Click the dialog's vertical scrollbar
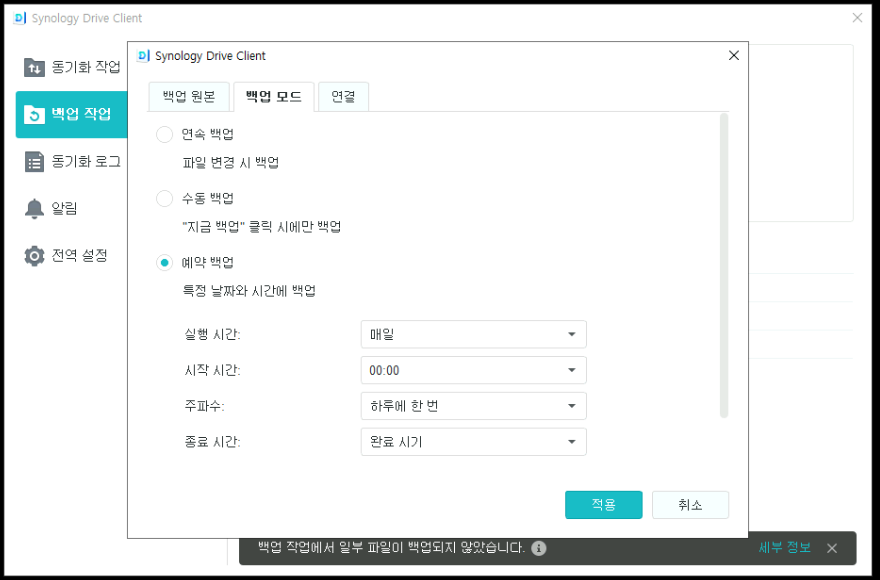 724,266
